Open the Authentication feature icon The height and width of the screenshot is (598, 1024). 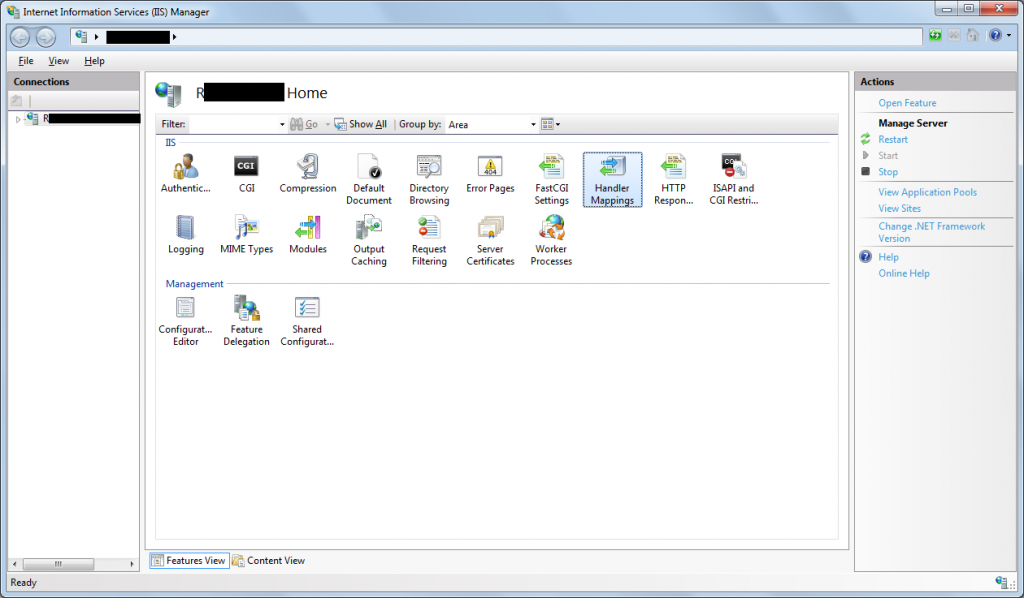(185, 174)
